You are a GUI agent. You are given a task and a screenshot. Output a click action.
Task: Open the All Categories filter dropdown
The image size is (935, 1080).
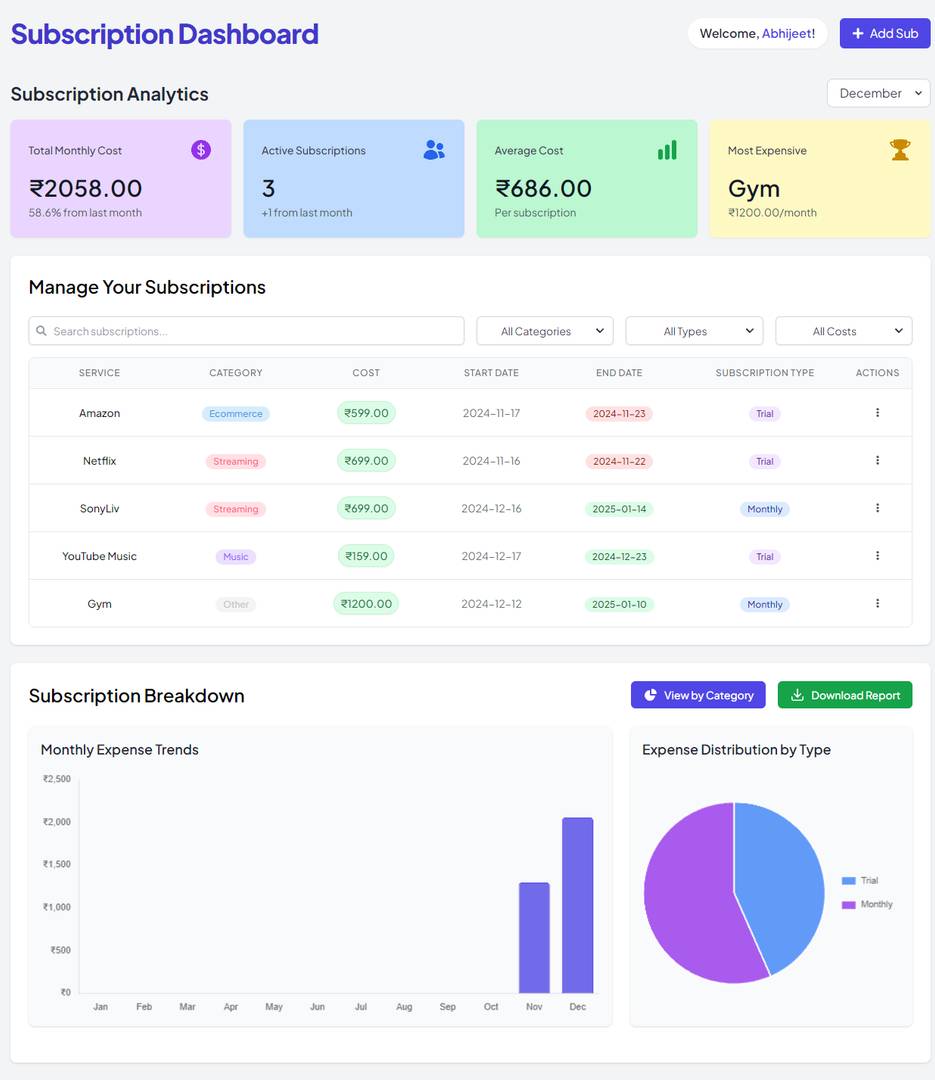[544, 330]
